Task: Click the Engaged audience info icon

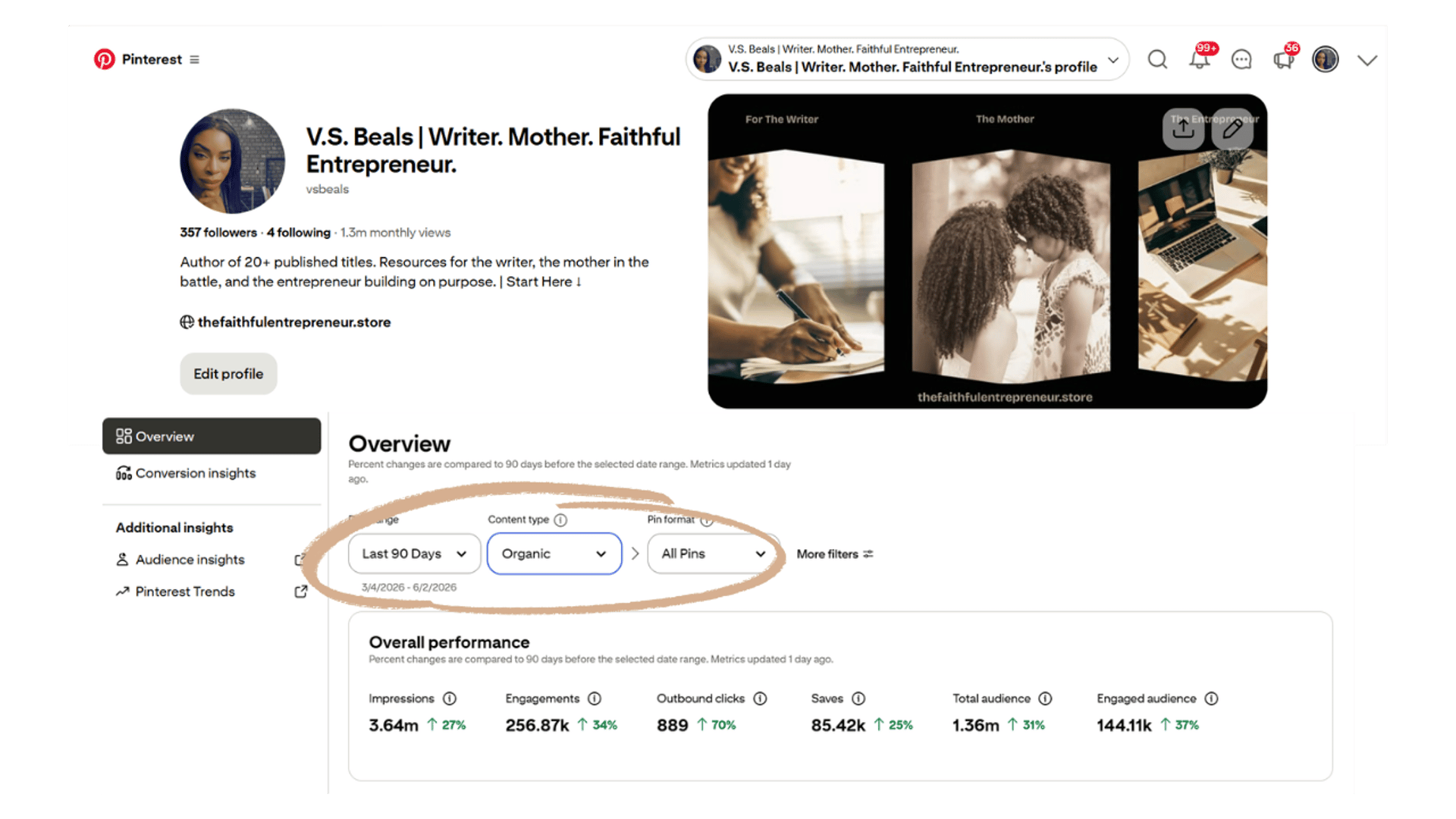Action: 1211,698
